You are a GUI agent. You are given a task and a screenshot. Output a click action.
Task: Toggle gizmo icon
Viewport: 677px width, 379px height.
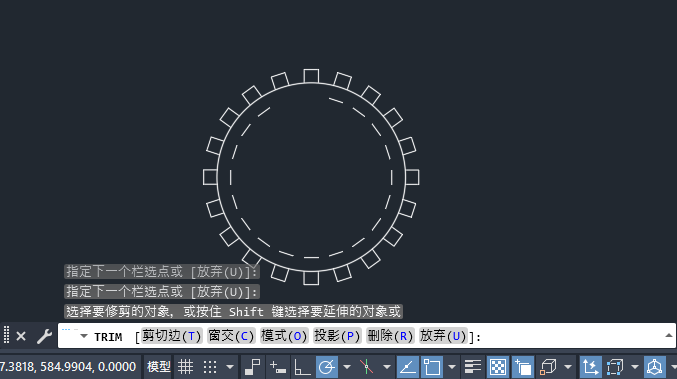655,367
